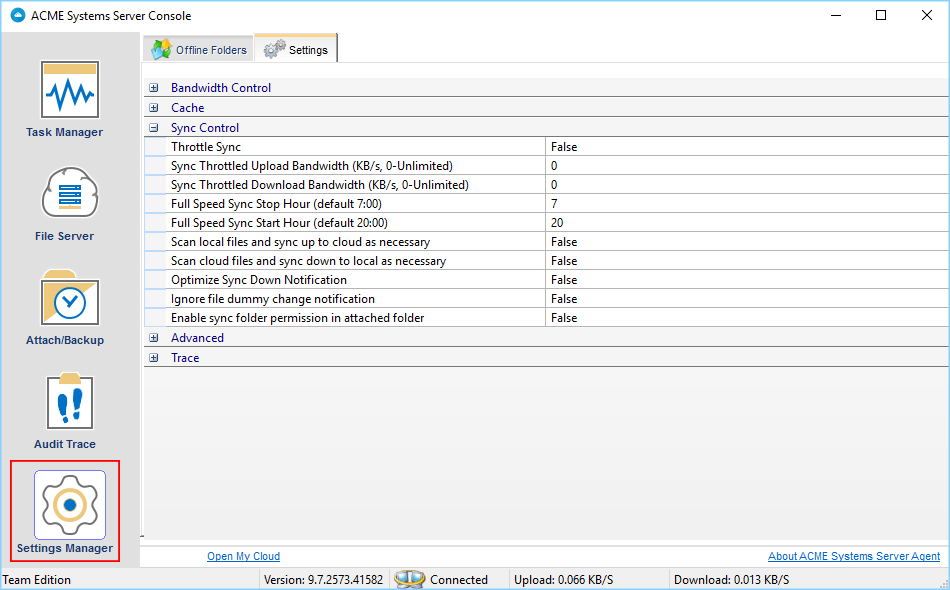Open the File Server cloud icon
This screenshot has height=590, width=950.
[70, 193]
